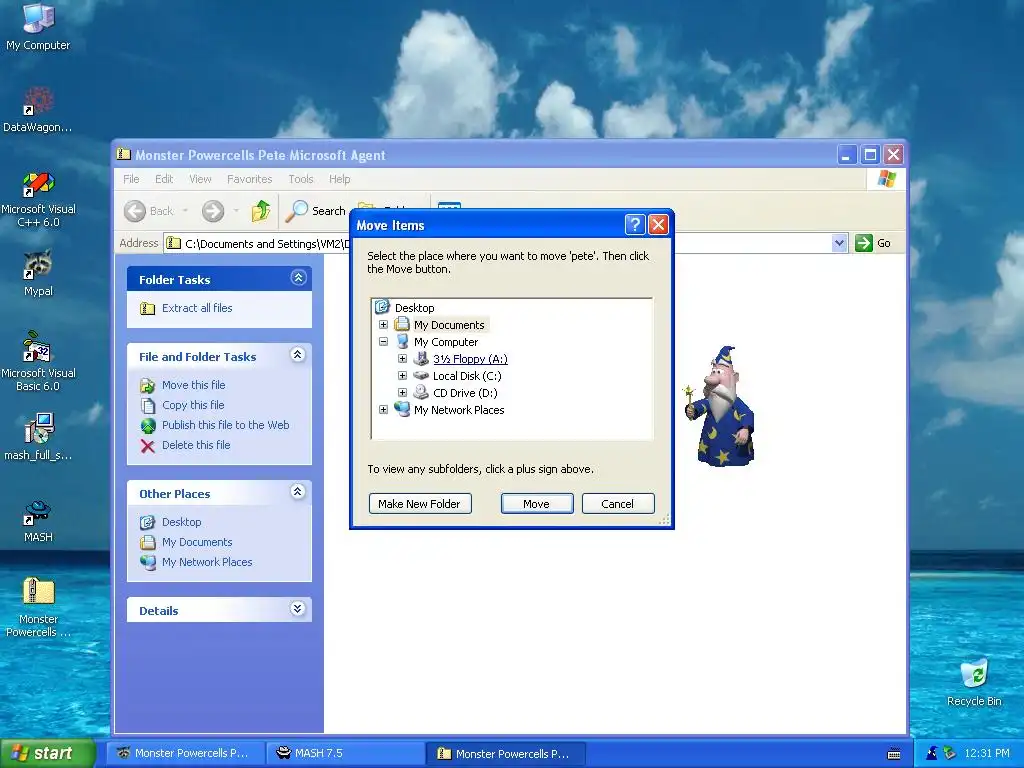Collapse the Other Places panel
This screenshot has width=1024, height=768.
[298, 492]
